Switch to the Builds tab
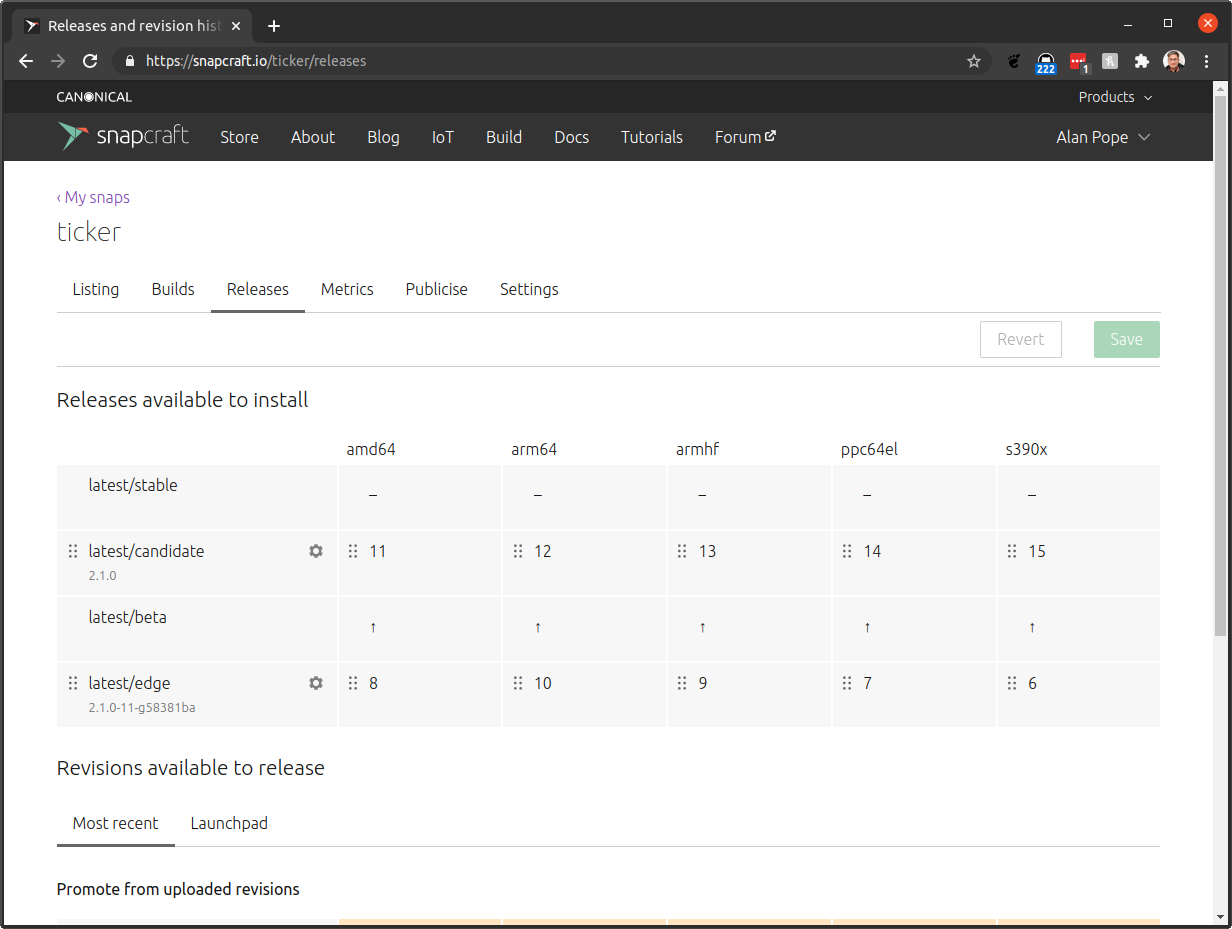Screen dimensions: 1232x929 point(173,289)
